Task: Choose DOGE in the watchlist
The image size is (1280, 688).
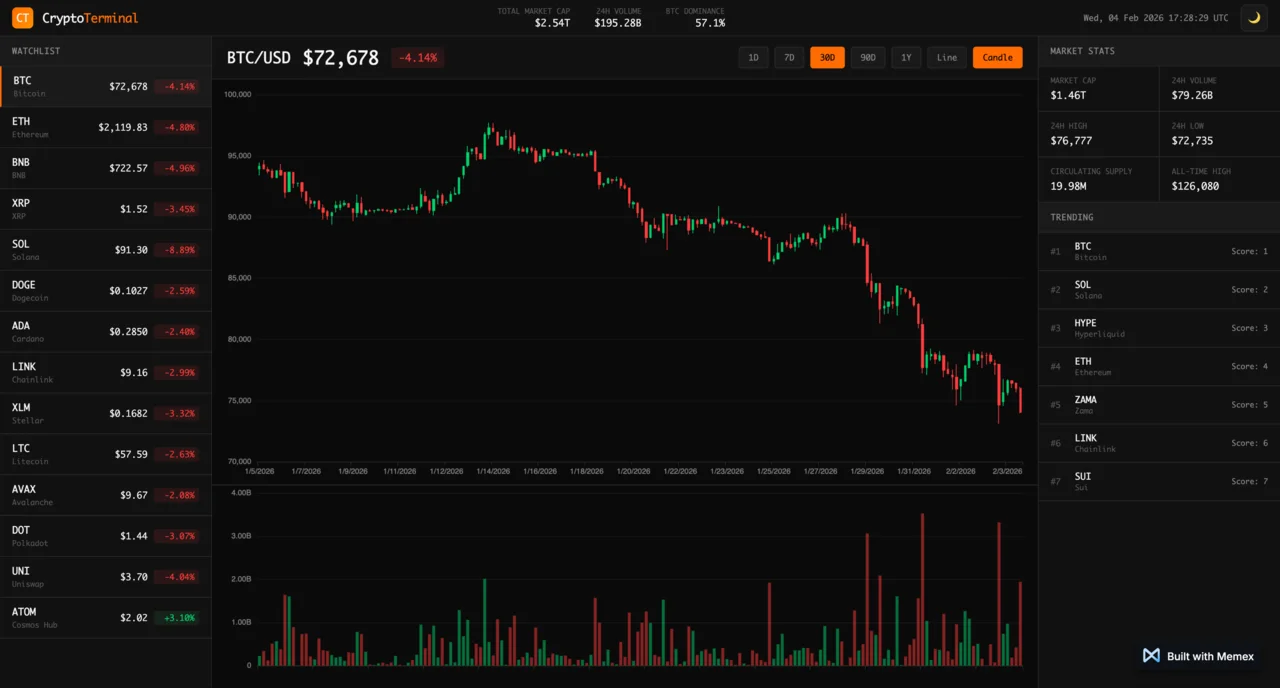Action: [105, 291]
